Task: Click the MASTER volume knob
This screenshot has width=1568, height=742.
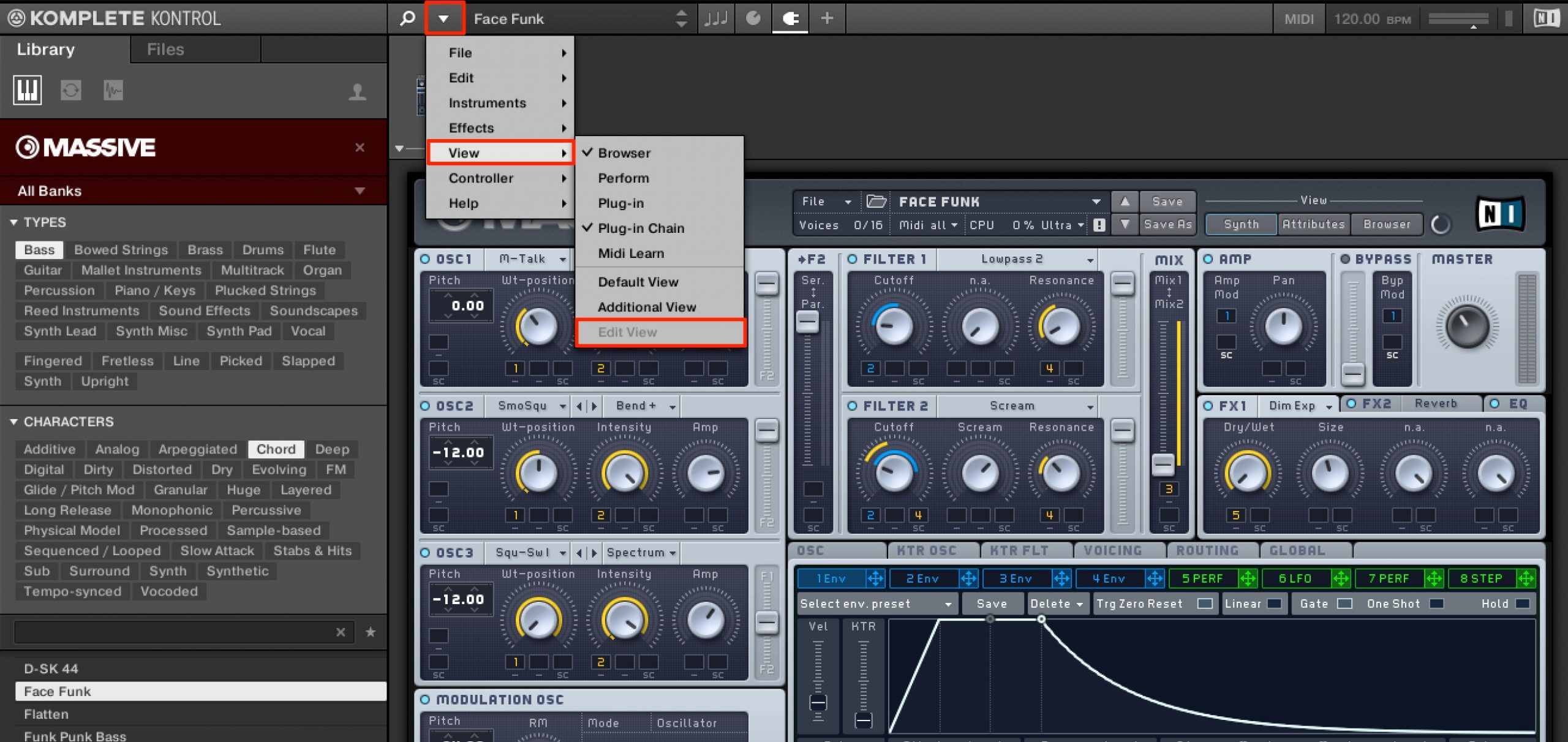Action: tap(1467, 327)
